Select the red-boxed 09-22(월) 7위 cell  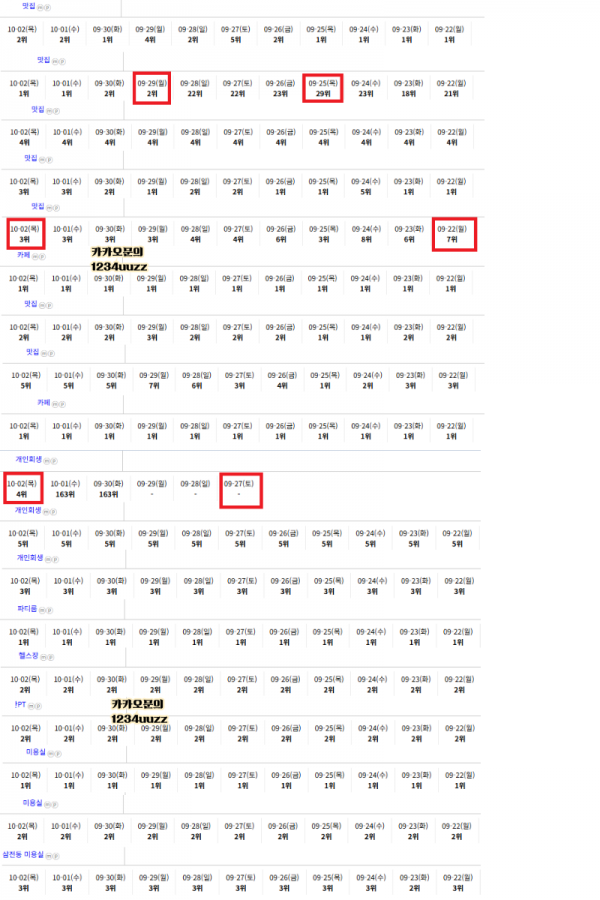pos(453,235)
